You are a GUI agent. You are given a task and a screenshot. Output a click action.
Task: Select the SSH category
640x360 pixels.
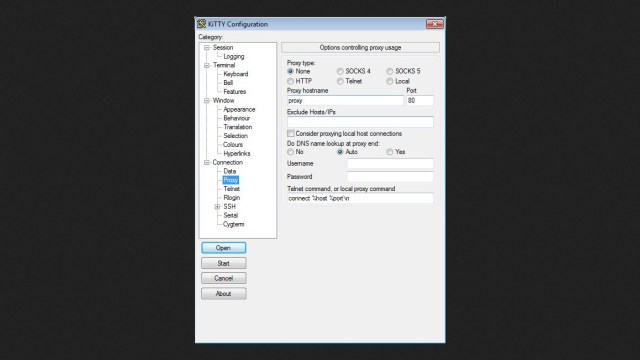[x=229, y=207]
